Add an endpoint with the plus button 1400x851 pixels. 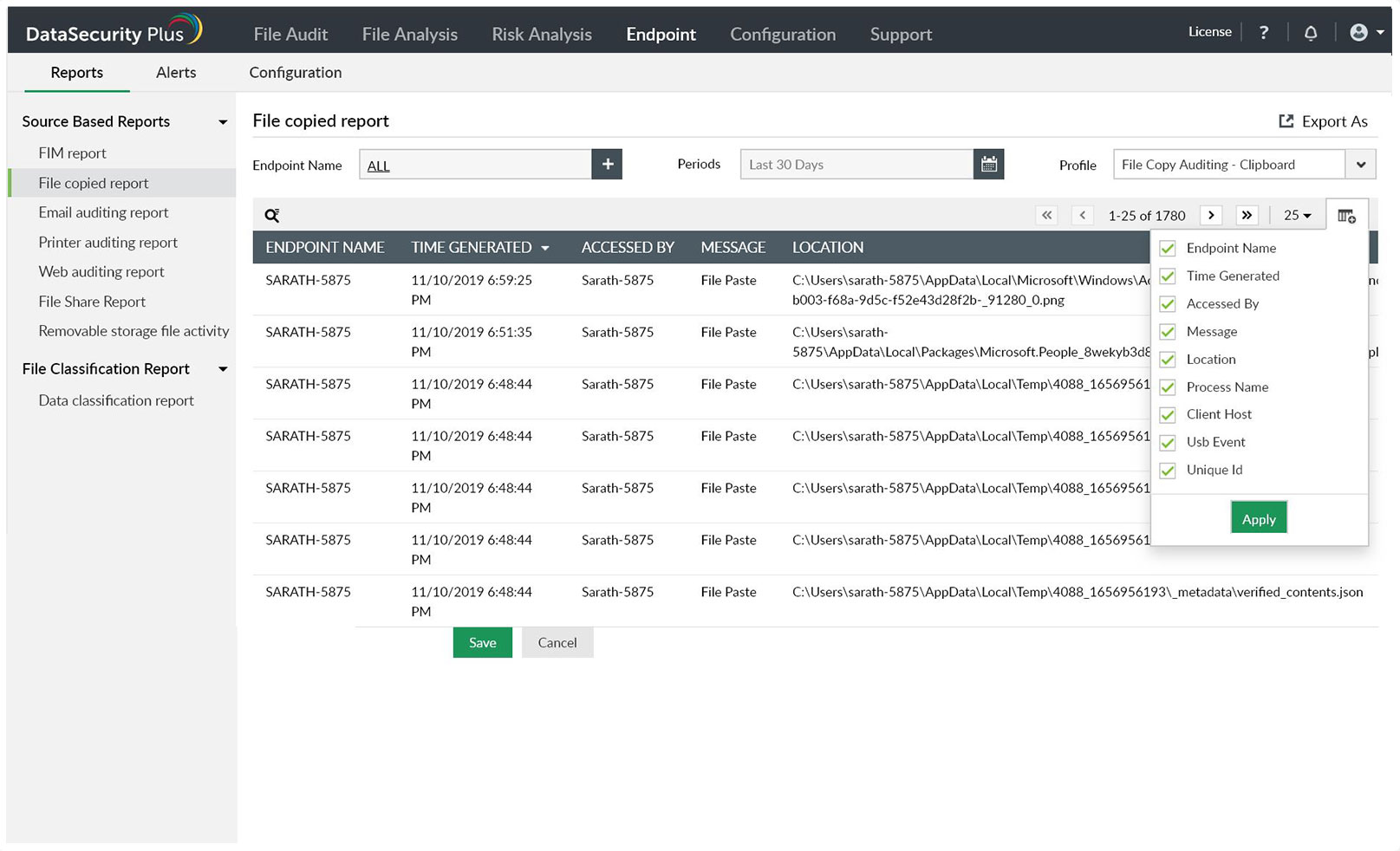click(x=607, y=164)
